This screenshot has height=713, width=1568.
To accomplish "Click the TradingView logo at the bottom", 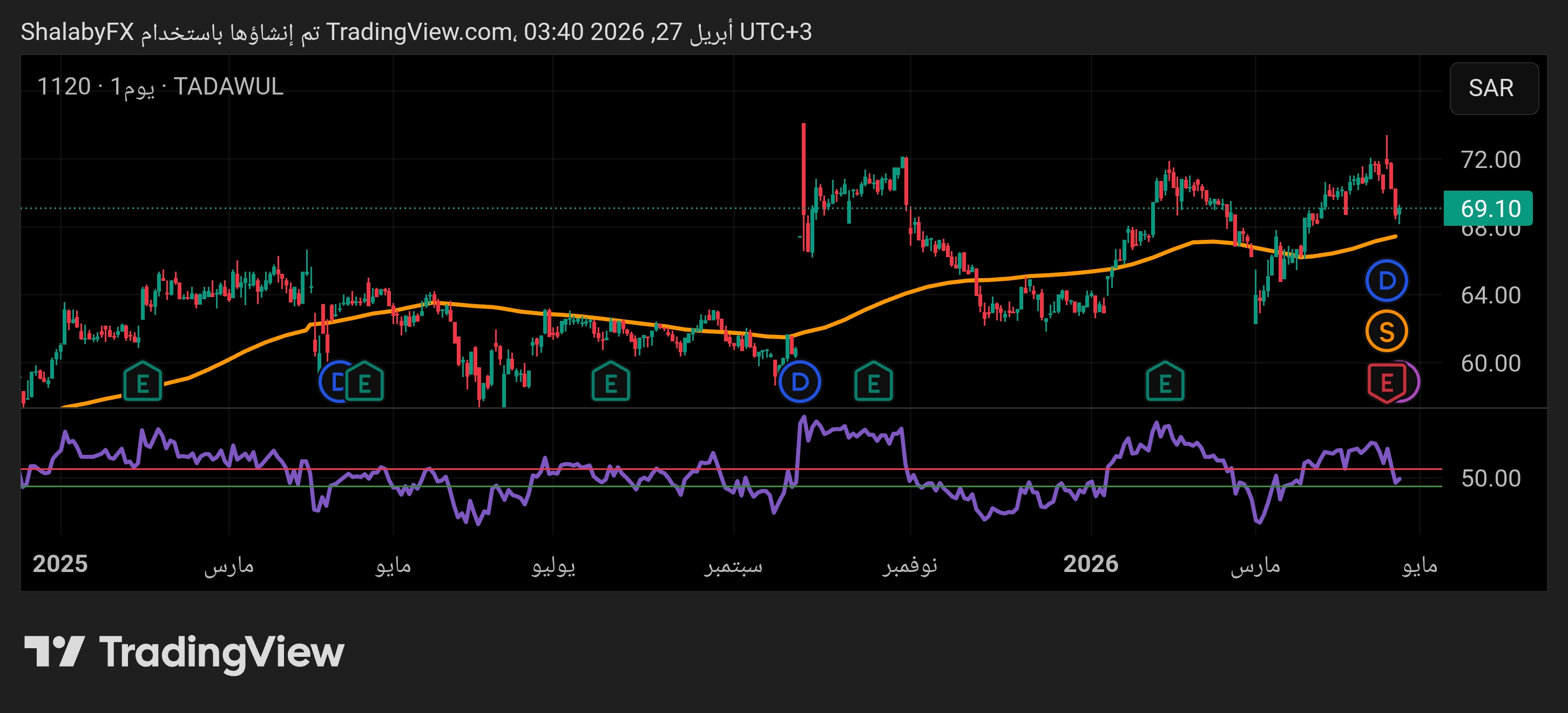I will [184, 652].
